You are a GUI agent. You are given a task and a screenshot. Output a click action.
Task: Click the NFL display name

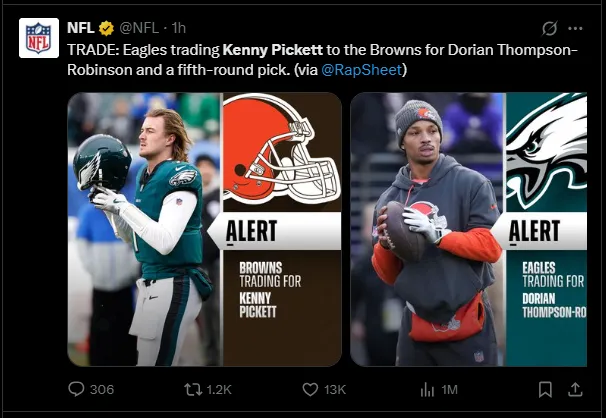pos(81,27)
